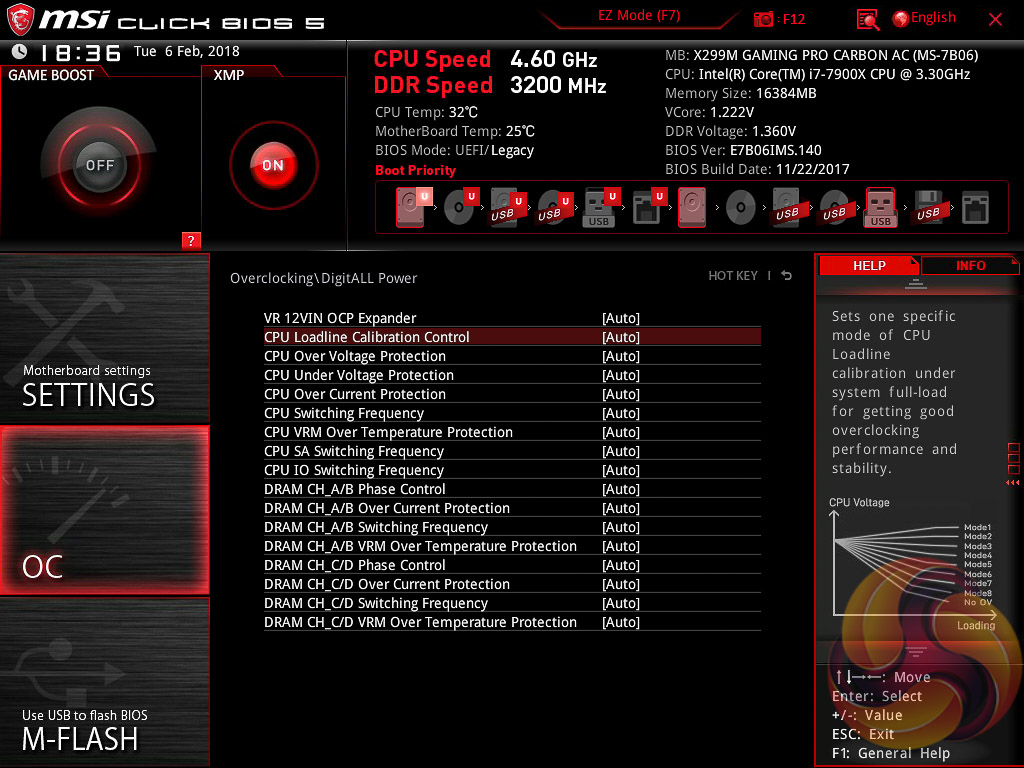
Task: Select the optical disc UEFI boot icon
Action: click(459, 208)
